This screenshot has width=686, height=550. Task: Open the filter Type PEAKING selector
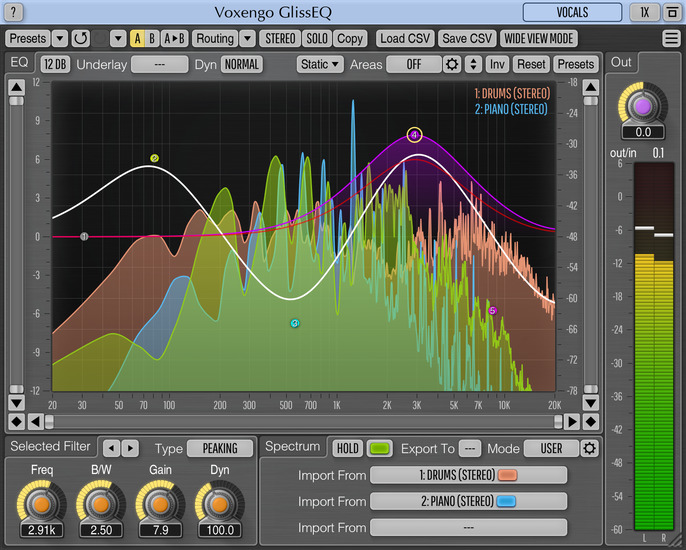(220, 448)
